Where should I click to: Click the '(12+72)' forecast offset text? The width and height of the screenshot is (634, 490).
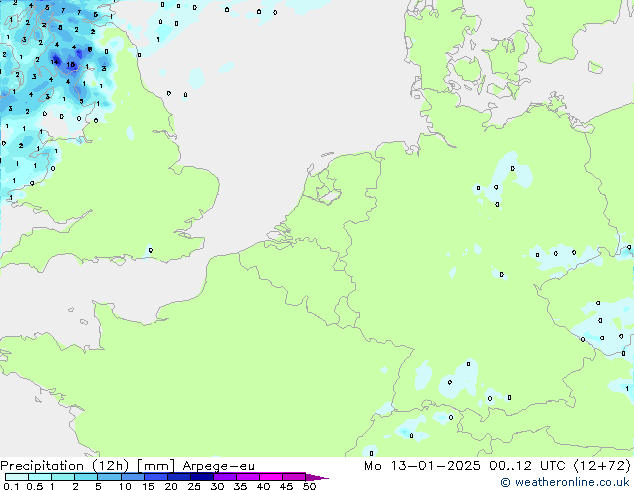pos(602,466)
